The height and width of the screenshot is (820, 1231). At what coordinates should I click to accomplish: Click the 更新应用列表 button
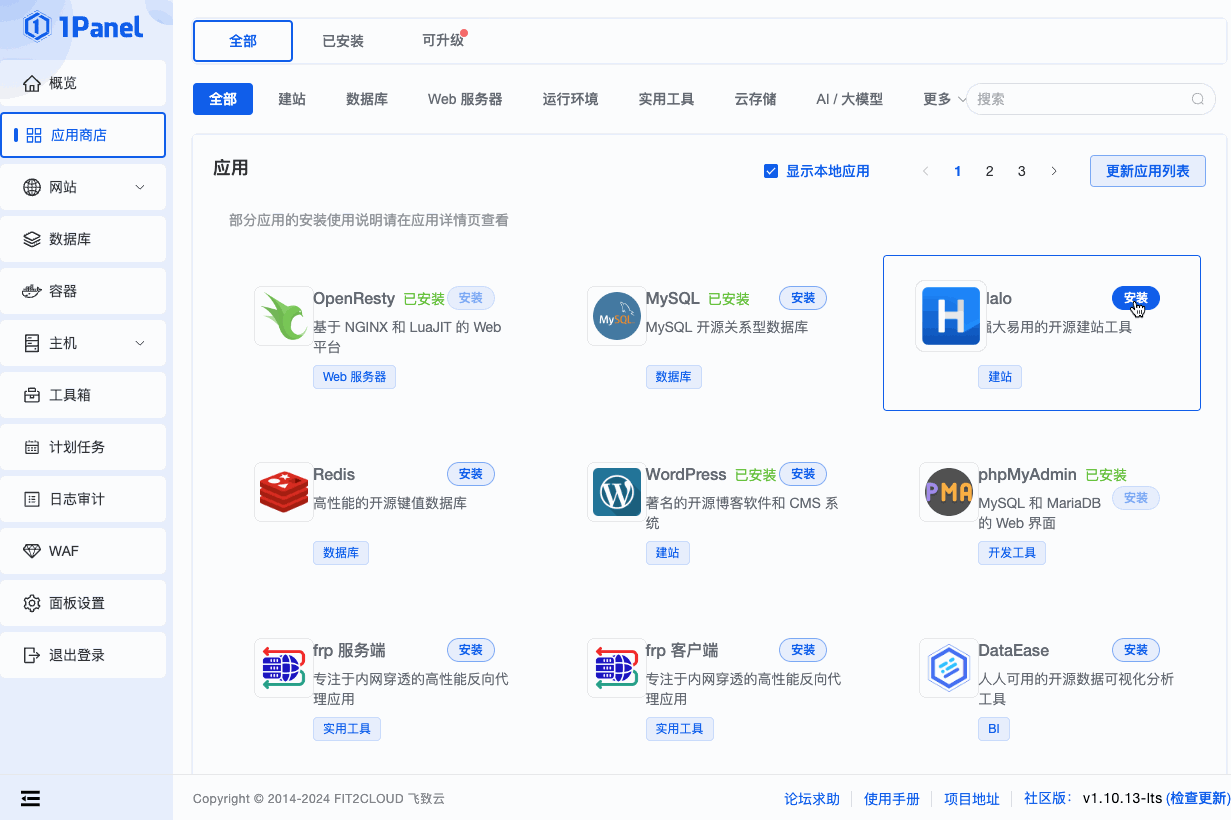click(1148, 171)
